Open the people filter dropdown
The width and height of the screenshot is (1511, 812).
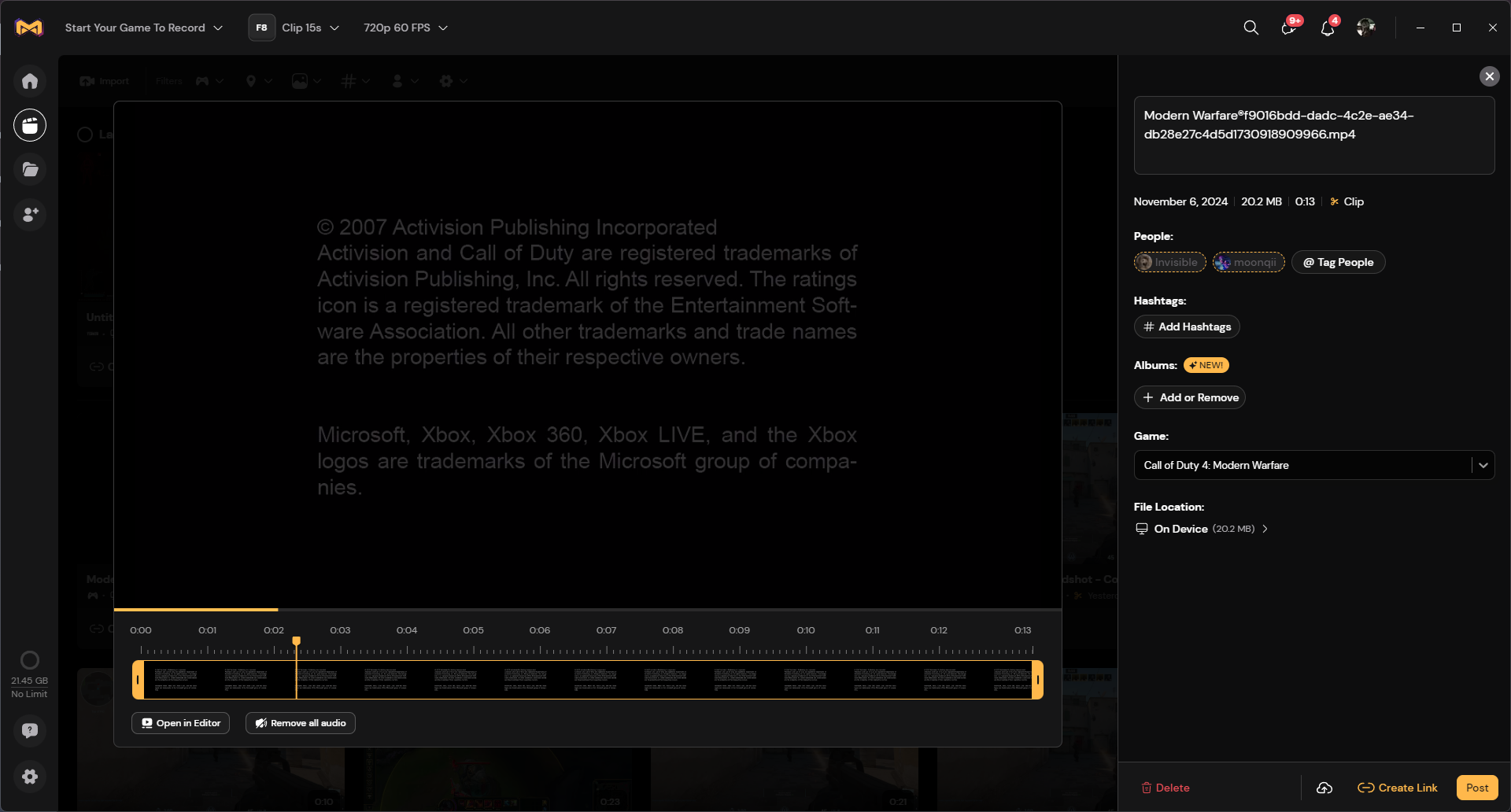click(x=405, y=81)
